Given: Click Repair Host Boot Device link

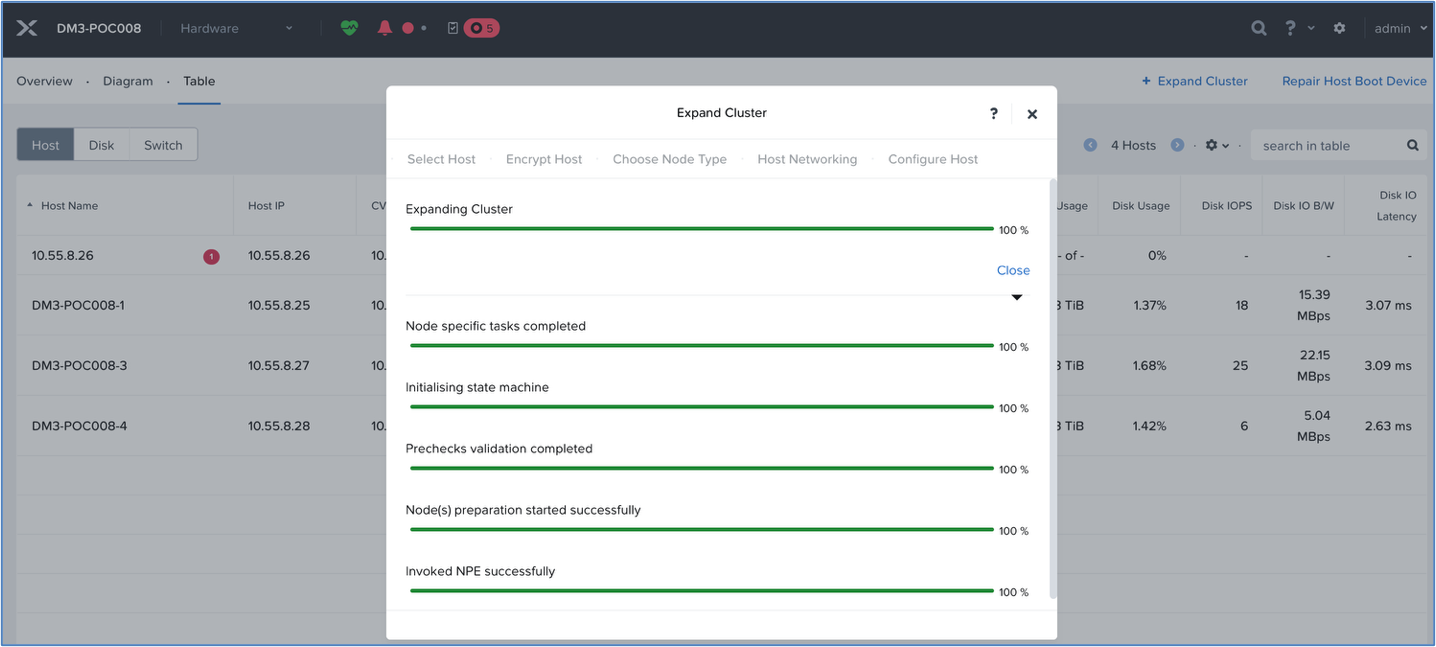Looking at the screenshot, I should [x=1354, y=81].
